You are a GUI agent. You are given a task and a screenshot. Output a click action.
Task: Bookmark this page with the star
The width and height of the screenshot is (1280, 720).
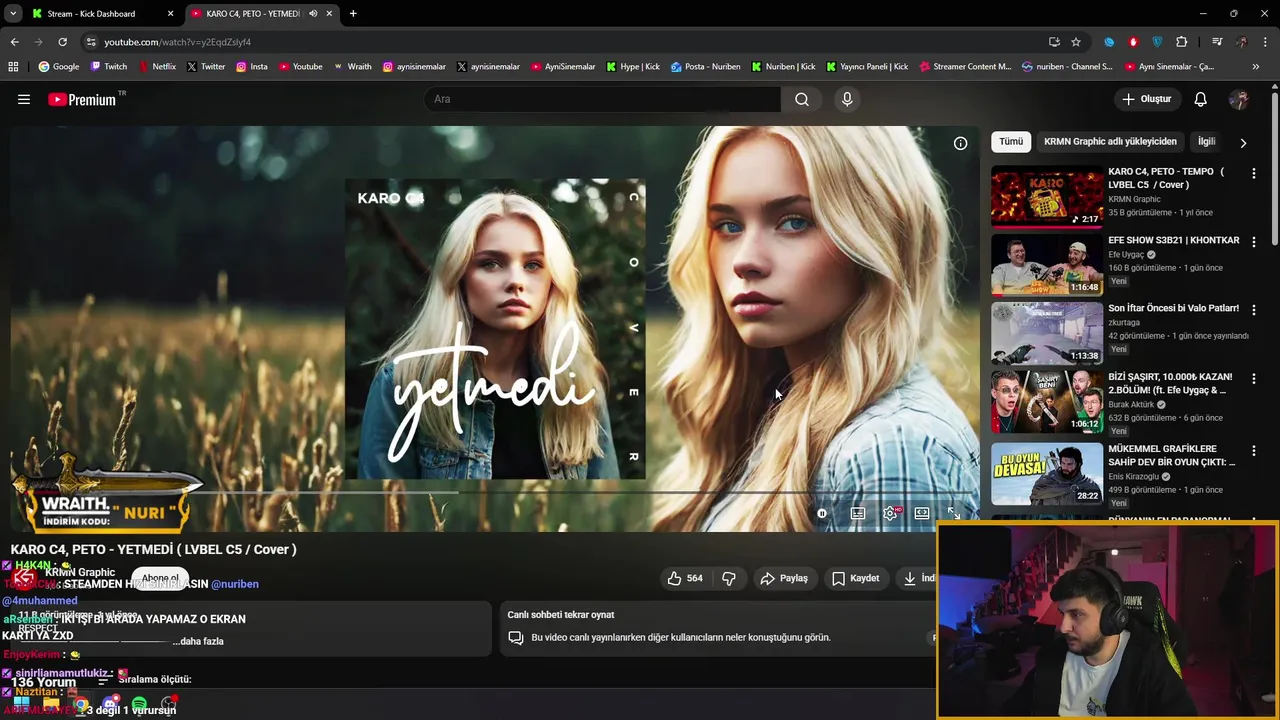1076,42
